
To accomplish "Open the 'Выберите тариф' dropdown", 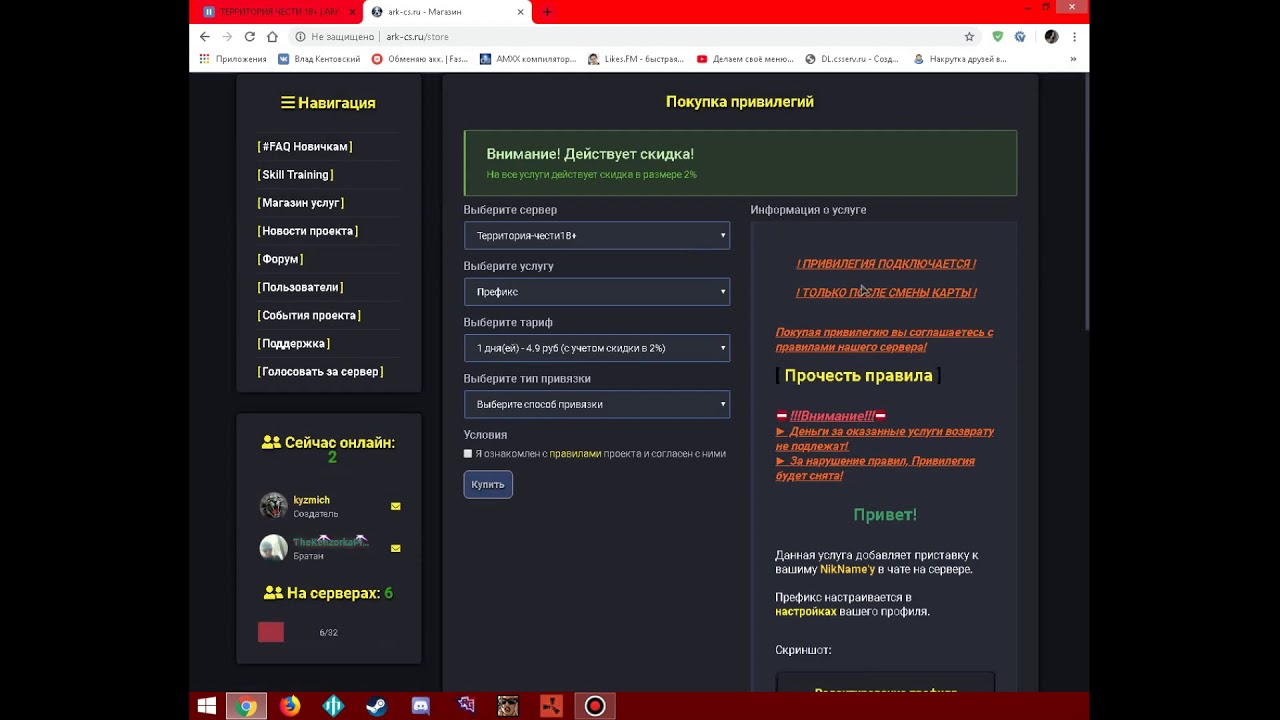I will pyautogui.click(x=597, y=348).
